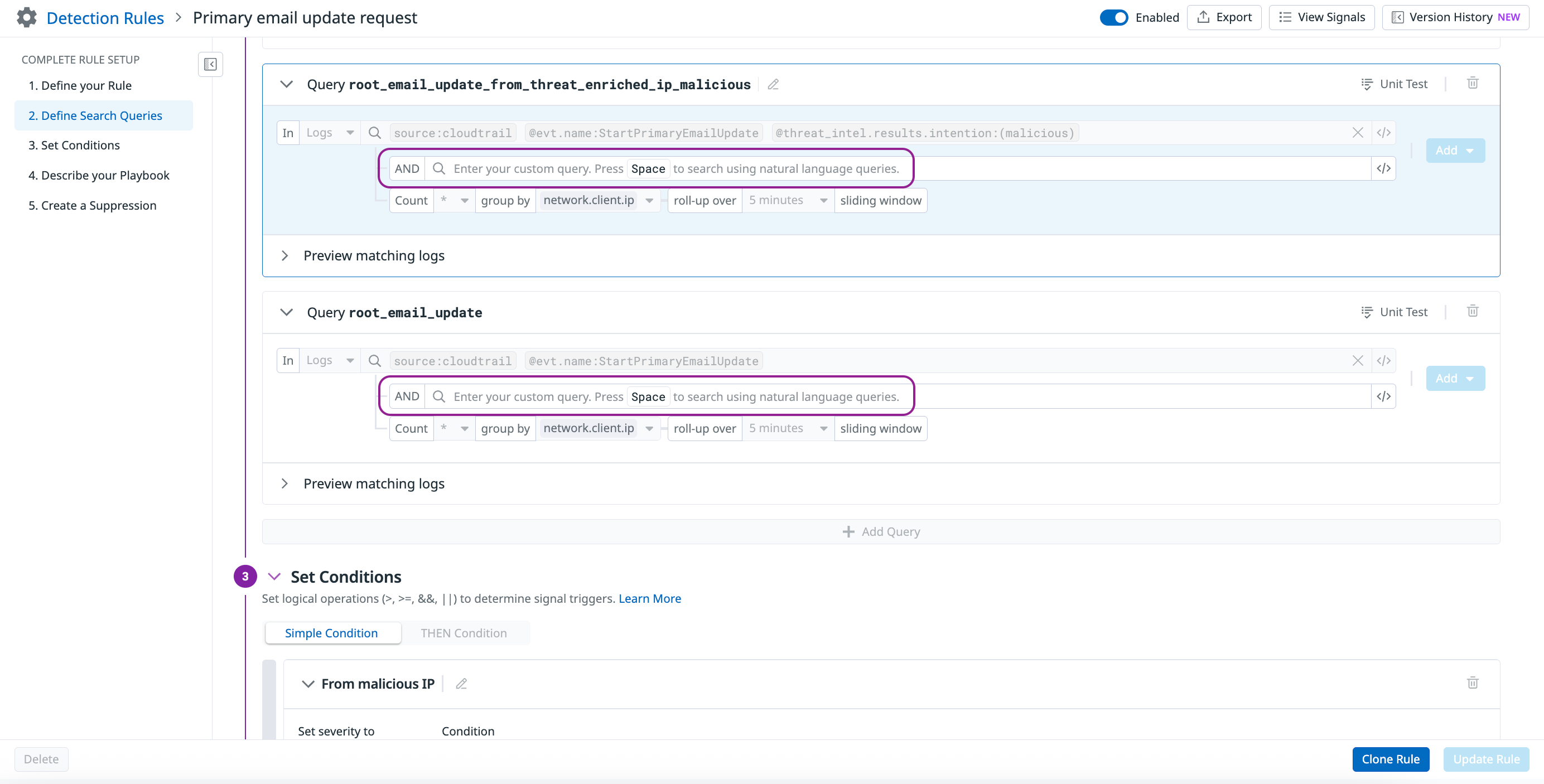The image size is (1544, 784).
Task: Click the Add Query button
Action: [880, 531]
